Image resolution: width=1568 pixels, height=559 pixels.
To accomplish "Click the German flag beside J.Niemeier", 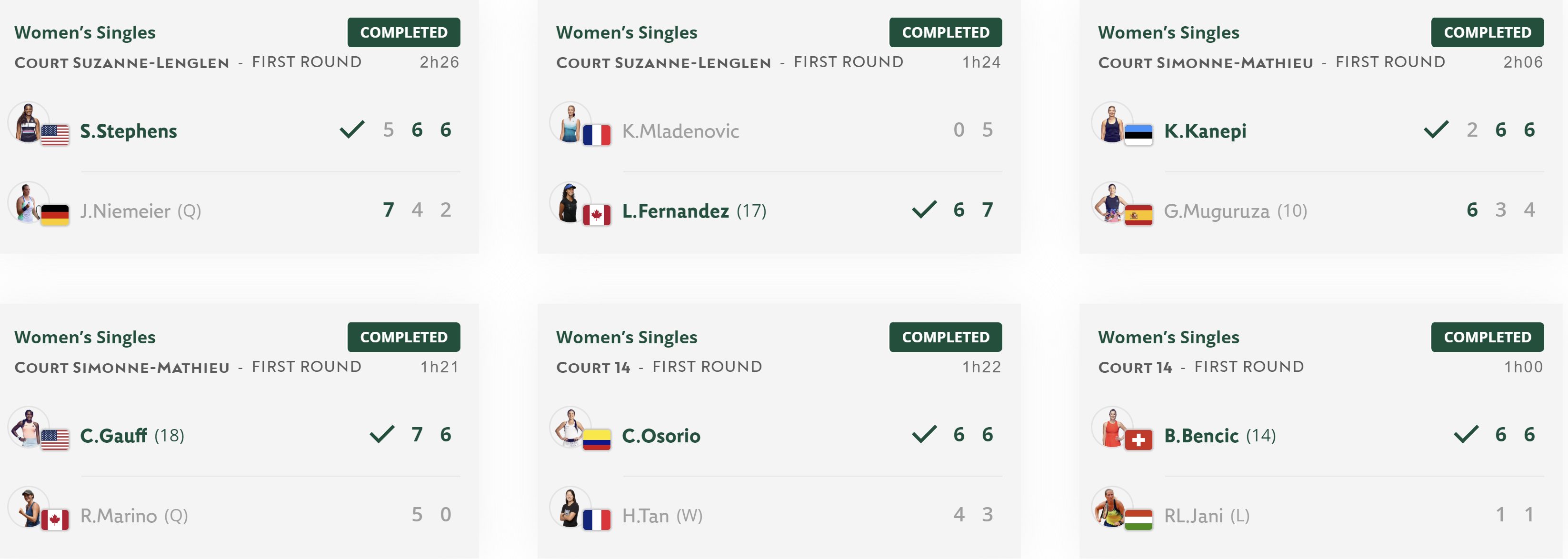I will click(x=55, y=215).
